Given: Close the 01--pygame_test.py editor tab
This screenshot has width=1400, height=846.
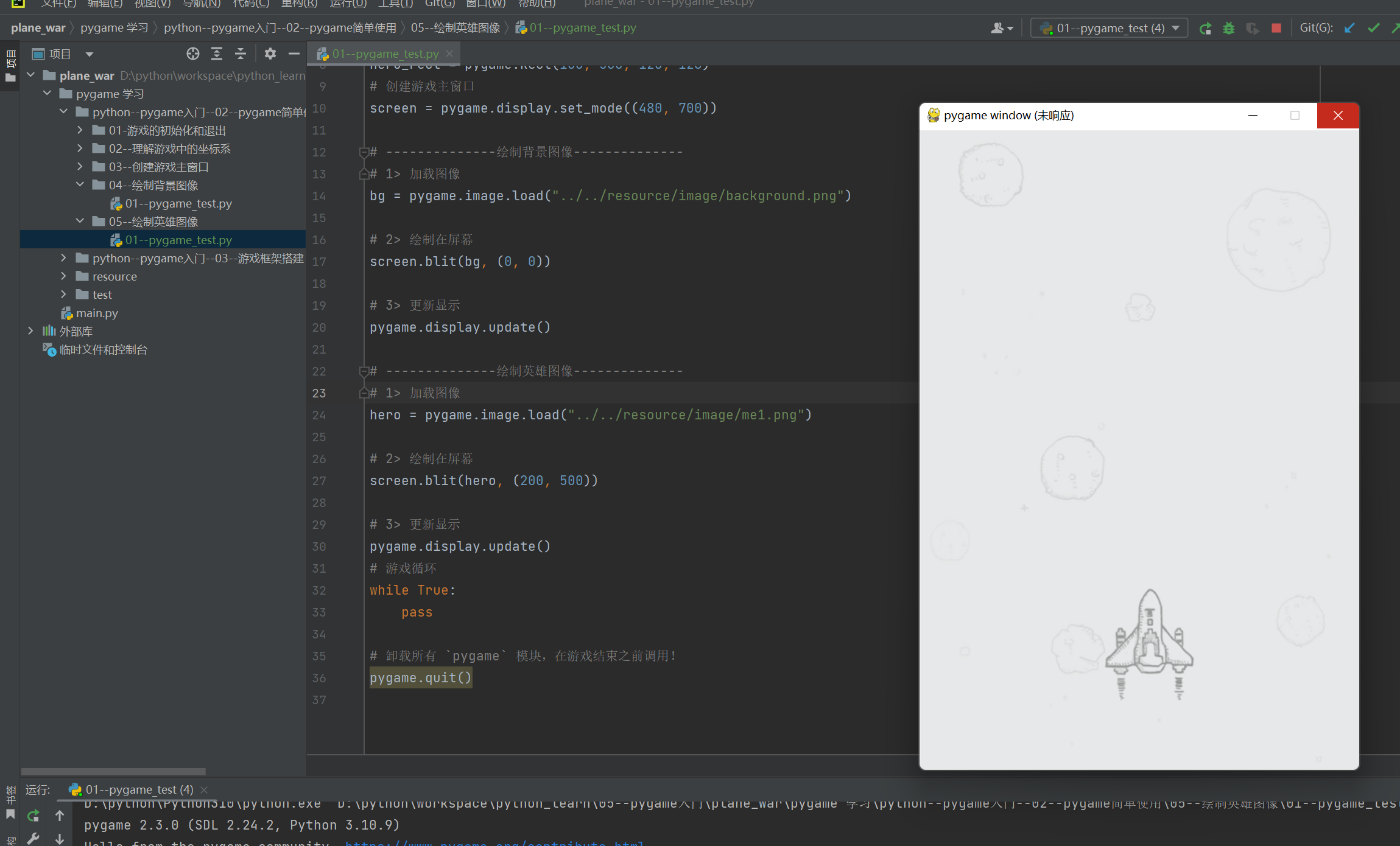Looking at the screenshot, I should [449, 54].
